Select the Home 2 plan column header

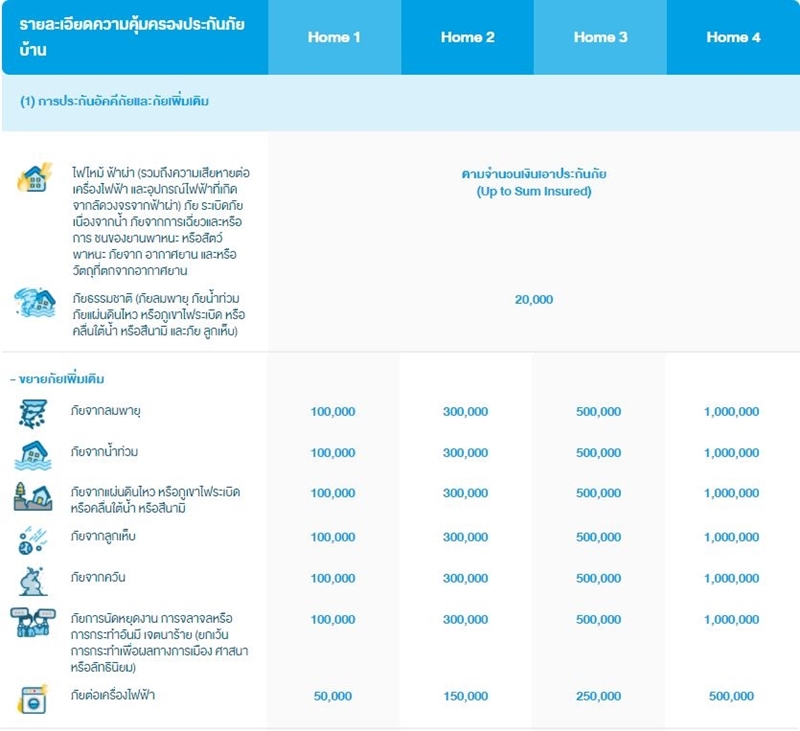[x=467, y=38]
